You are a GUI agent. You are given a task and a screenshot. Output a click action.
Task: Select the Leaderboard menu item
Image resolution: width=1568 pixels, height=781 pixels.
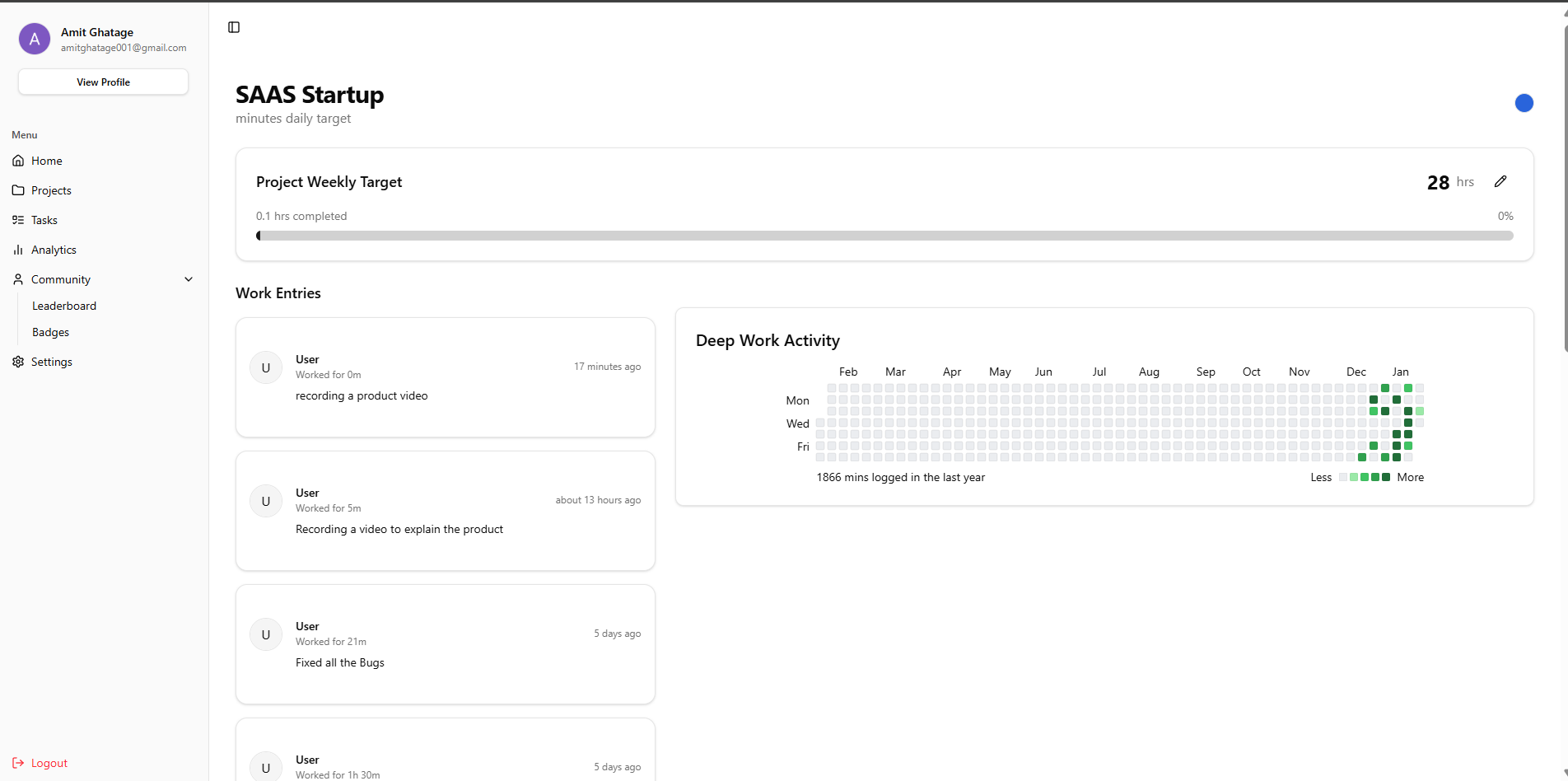click(x=64, y=306)
